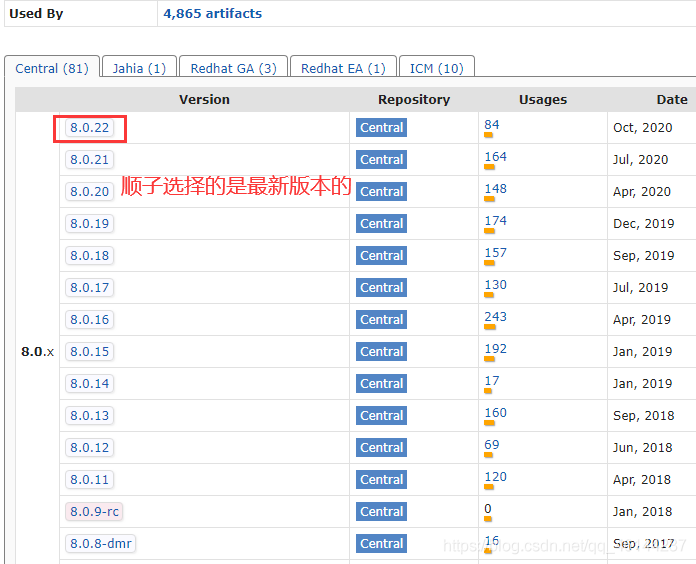Open version 8.0.12 link
The height and width of the screenshot is (564, 696).
[x=89, y=447]
